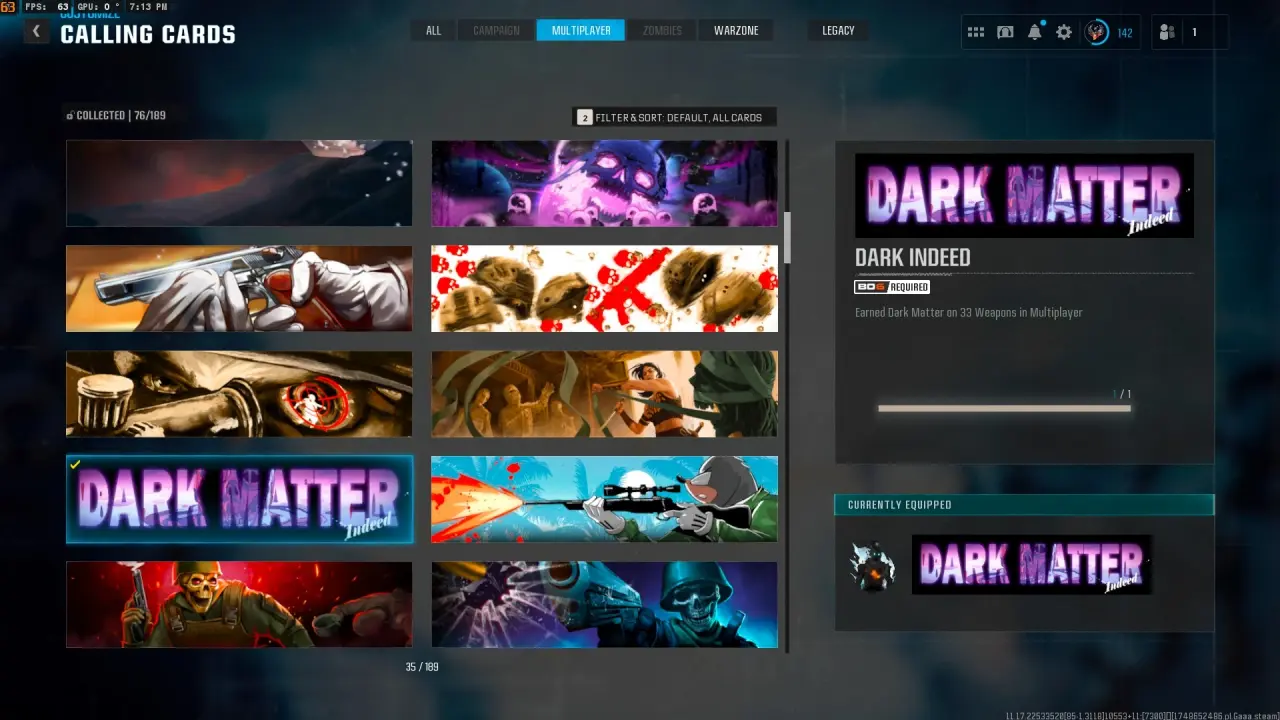Click the calling card list scrollbar
The width and height of the screenshot is (1280, 720).
click(787, 237)
